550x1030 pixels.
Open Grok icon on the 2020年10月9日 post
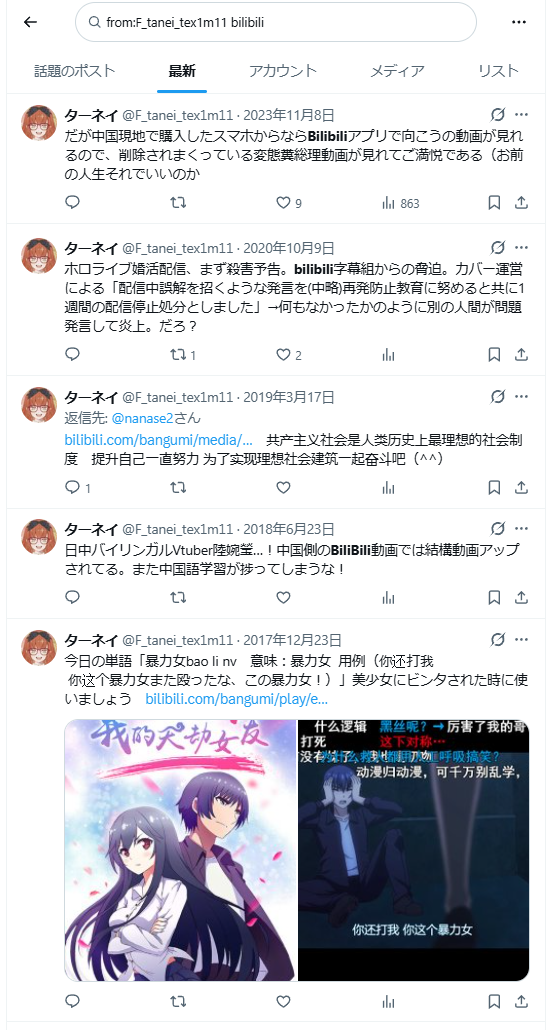coord(498,248)
